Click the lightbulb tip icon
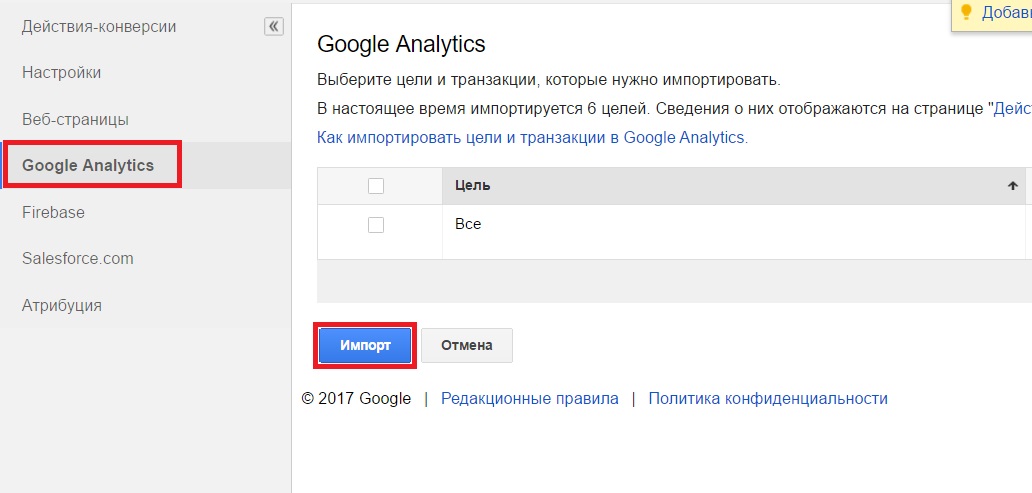Screen dimensions: 1032x493 click(967, 13)
